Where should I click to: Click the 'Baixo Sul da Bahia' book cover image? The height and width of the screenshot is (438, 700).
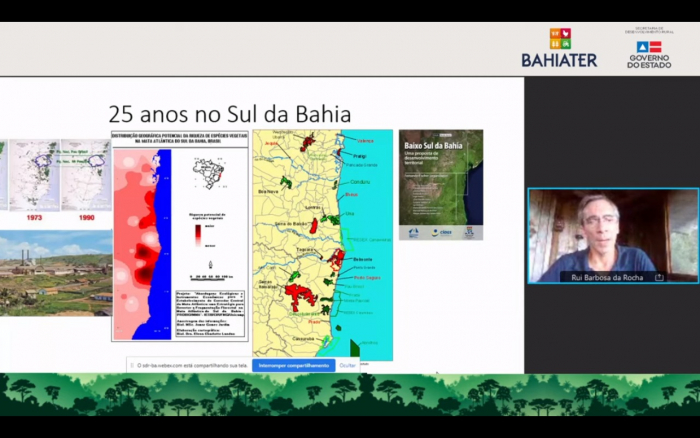pos(441,184)
